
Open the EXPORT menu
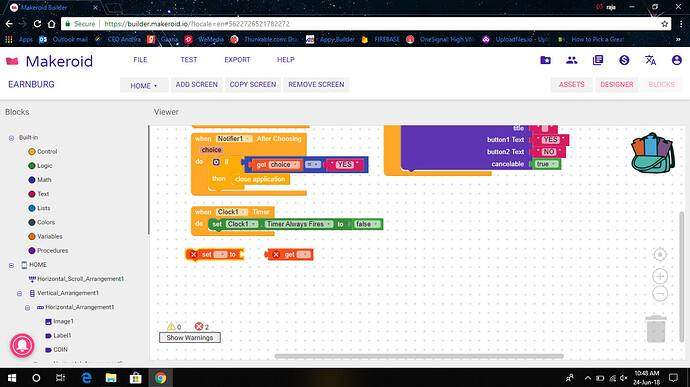(237, 60)
